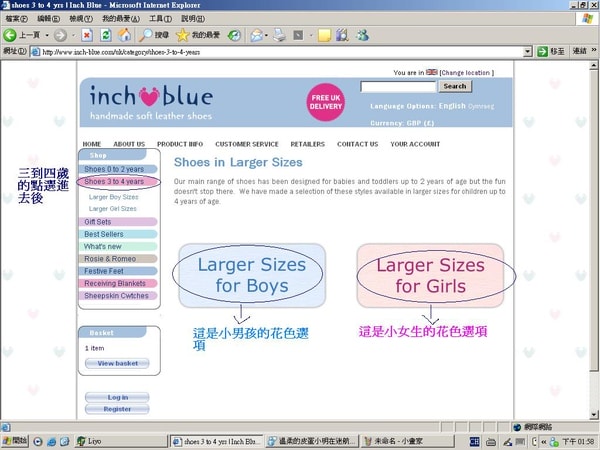Open the Mail envelope toolbar icon
Screen dimensions: 600x450
tap(256, 35)
